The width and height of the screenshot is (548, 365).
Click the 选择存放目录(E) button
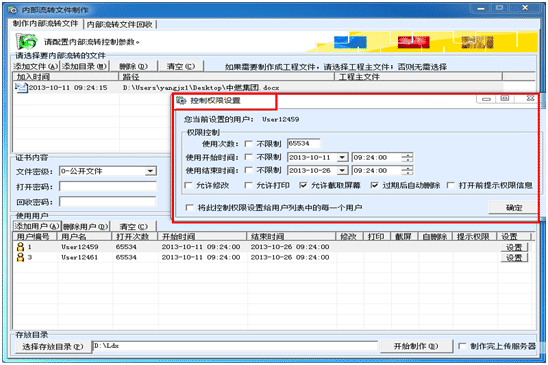pos(52,346)
